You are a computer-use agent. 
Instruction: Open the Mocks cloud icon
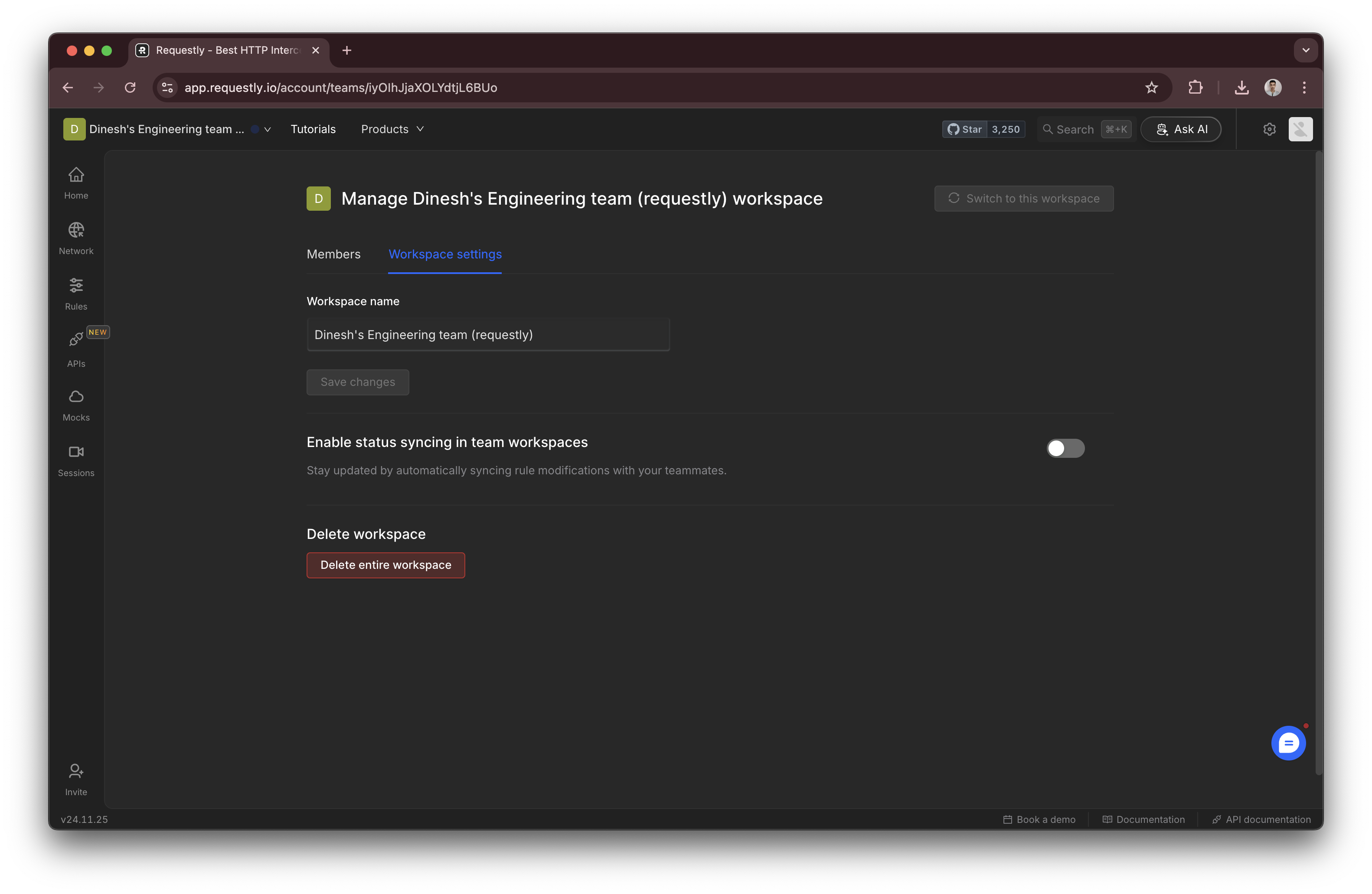click(76, 405)
